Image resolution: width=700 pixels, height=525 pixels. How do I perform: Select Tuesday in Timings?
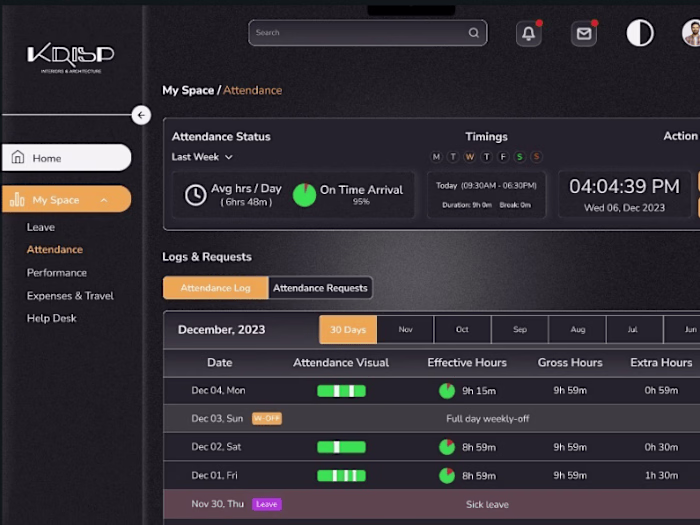(453, 157)
